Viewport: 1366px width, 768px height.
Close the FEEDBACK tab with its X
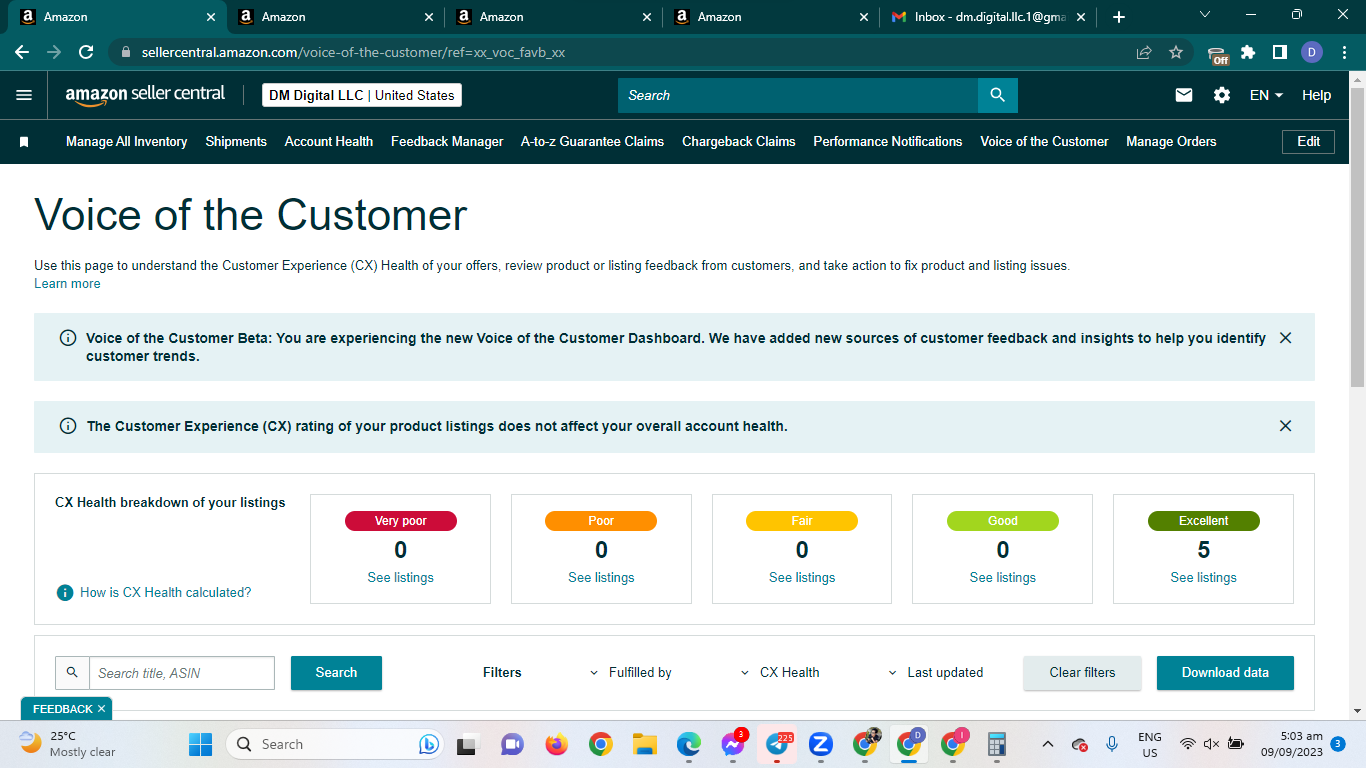101,709
